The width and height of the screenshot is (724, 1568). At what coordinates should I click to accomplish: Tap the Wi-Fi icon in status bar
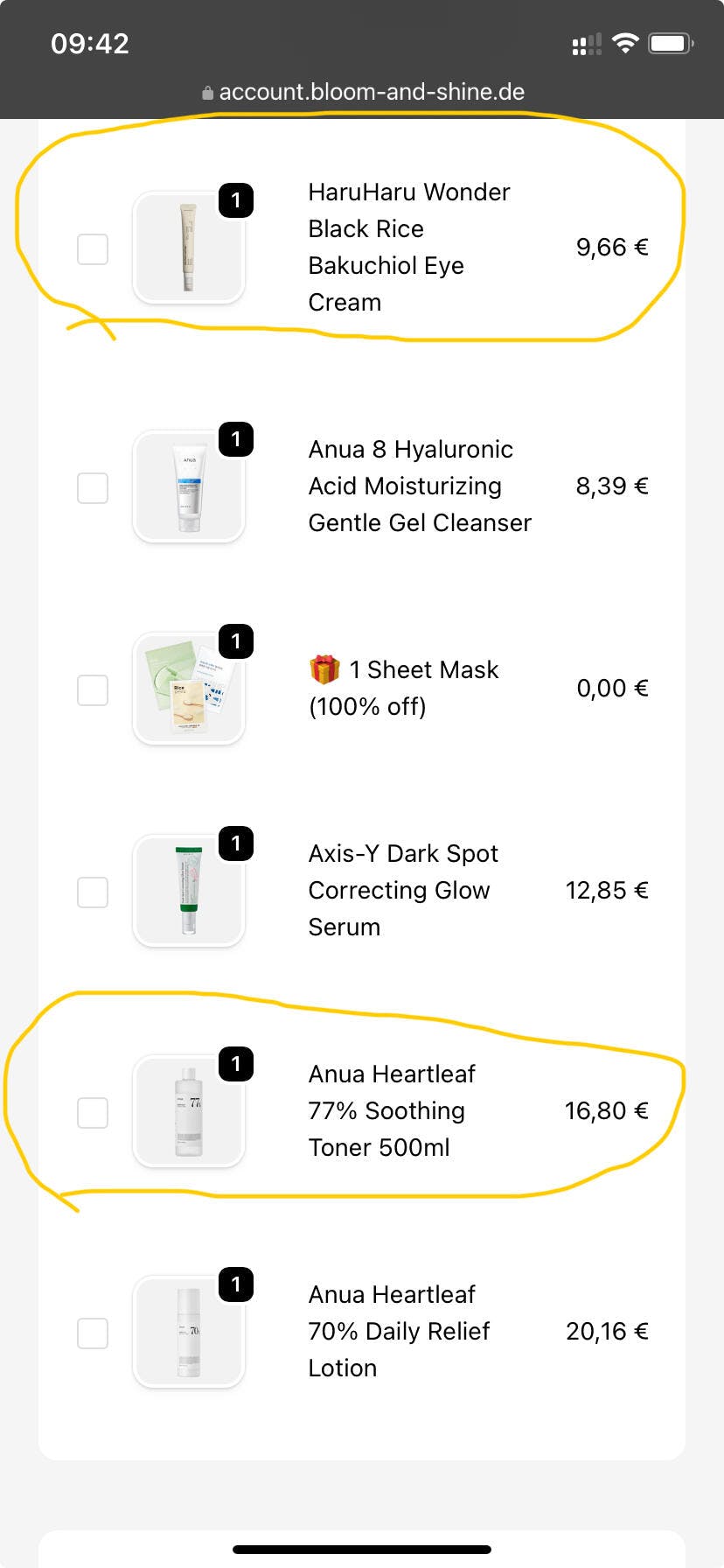click(625, 43)
